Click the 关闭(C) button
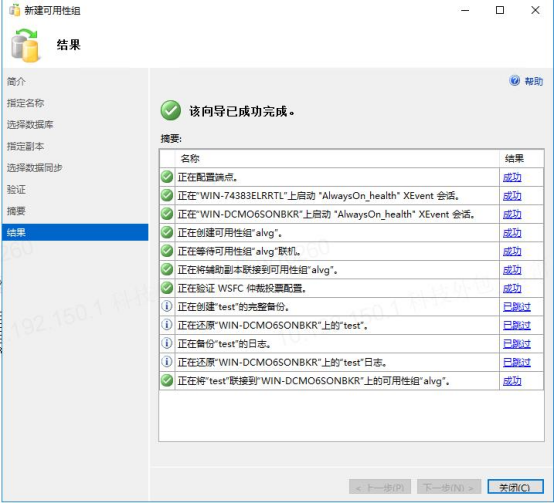This screenshot has width=554, height=504. (x=515, y=487)
